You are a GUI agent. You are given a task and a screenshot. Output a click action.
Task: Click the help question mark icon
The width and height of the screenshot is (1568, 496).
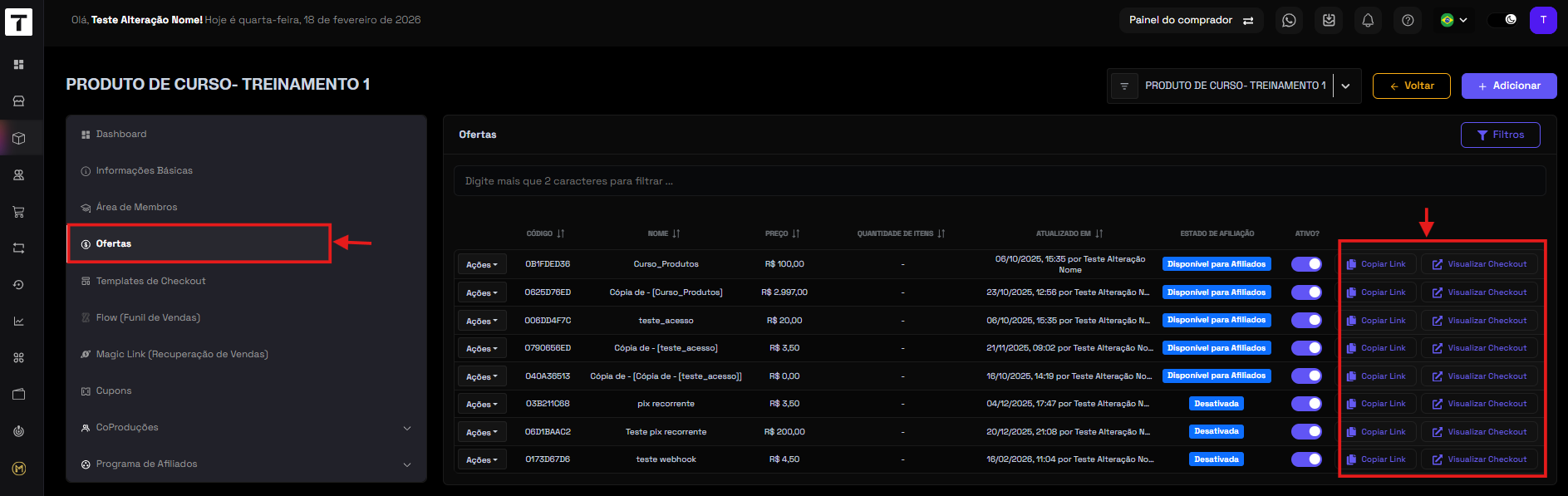[1408, 21]
